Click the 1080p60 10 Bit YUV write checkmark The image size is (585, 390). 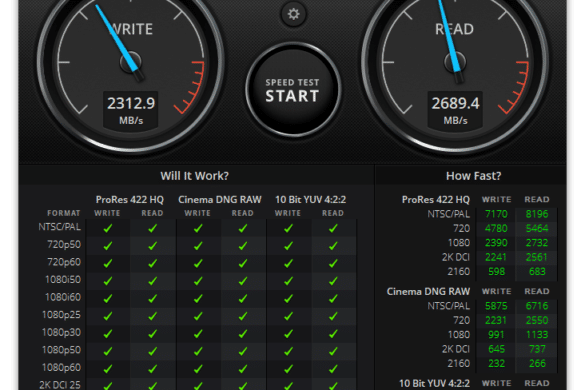click(x=288, y=368)
